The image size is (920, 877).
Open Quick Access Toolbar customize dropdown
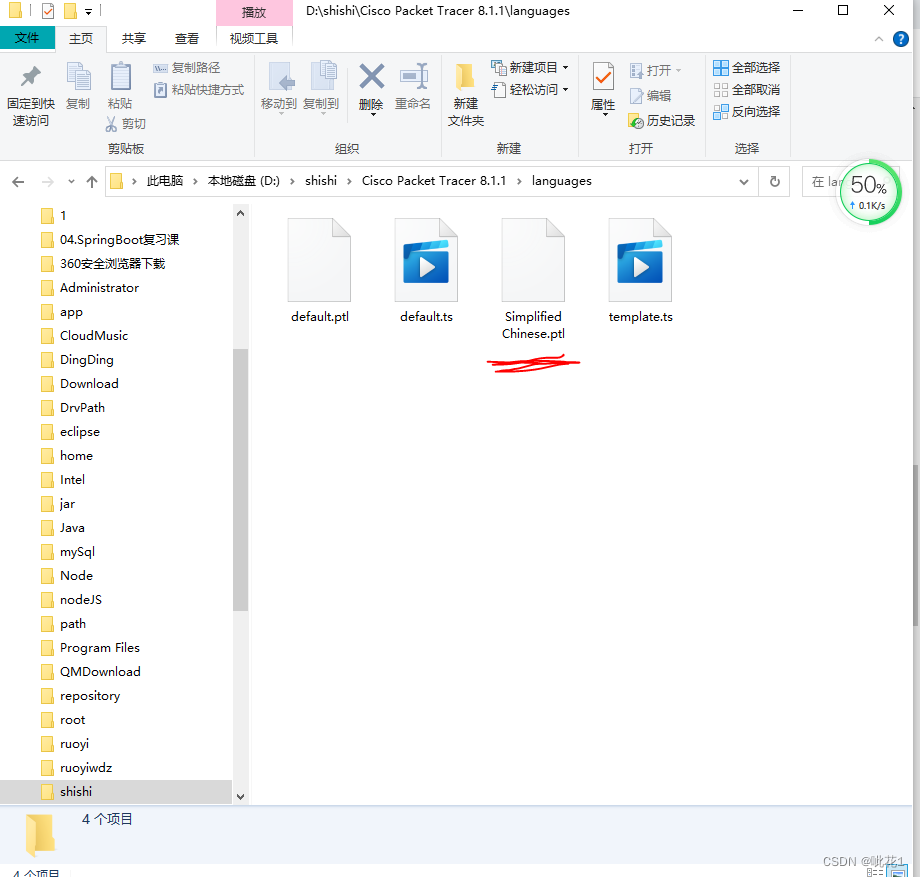(88, 11)
